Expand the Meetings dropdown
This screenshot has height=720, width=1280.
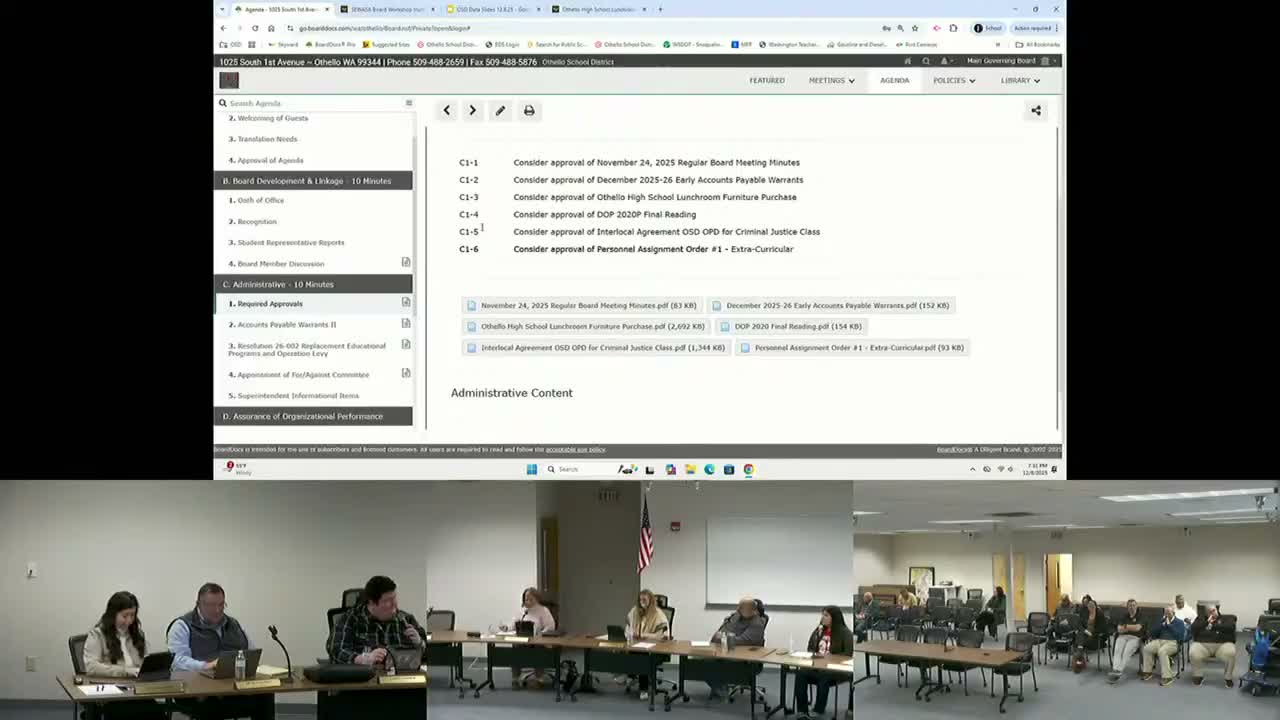(830, 80)
